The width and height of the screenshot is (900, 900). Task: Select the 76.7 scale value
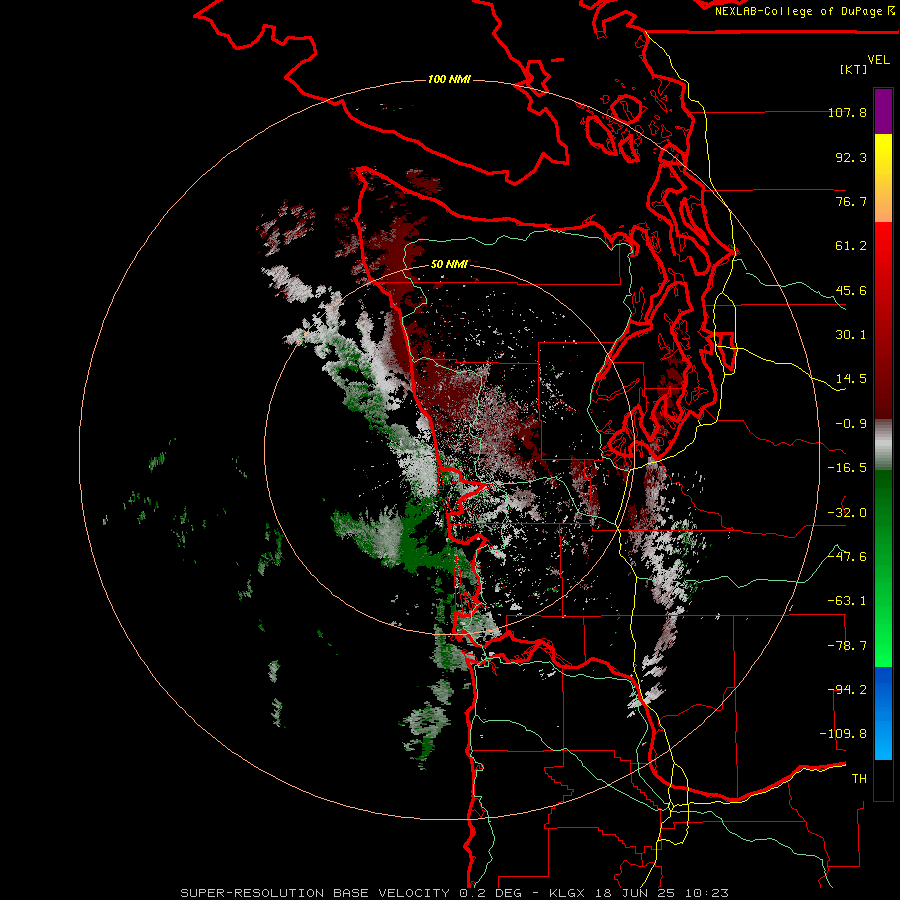(851, 201)
